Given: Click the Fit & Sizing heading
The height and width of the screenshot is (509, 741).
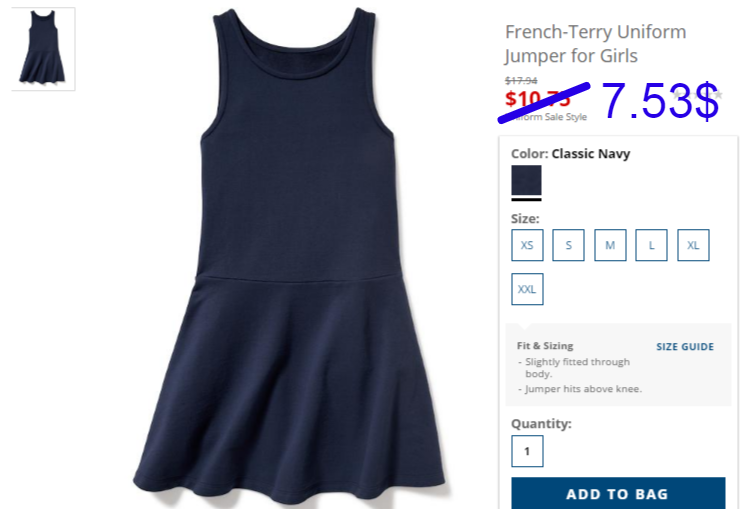Looking at the screenshot, I should coord(545,345).
